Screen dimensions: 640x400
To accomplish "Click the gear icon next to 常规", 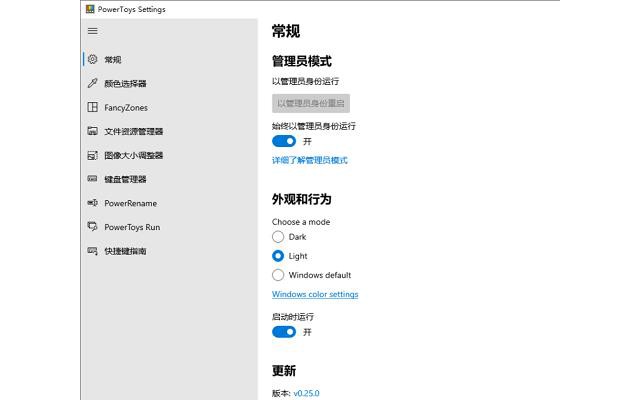I will pyautogui.click(x=93, y=59).
